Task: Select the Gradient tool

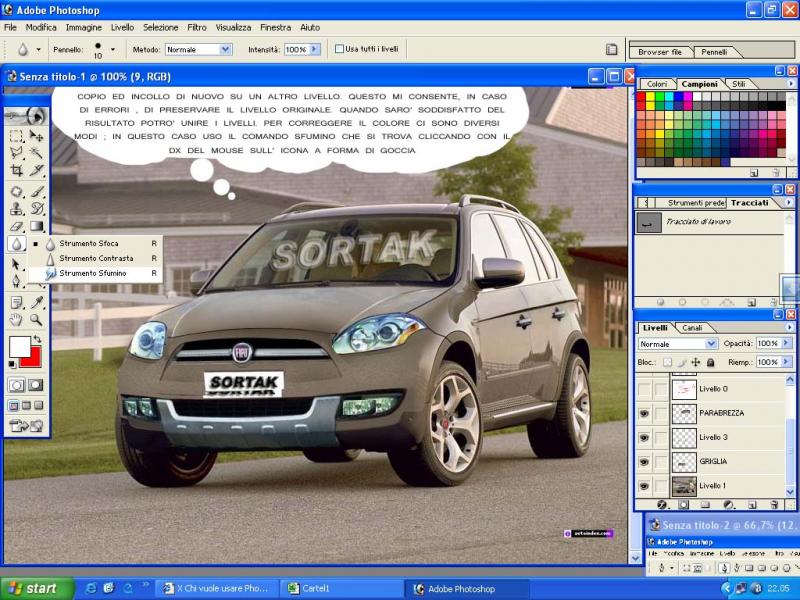Action: pyautogui.click(x=36, y=226)
